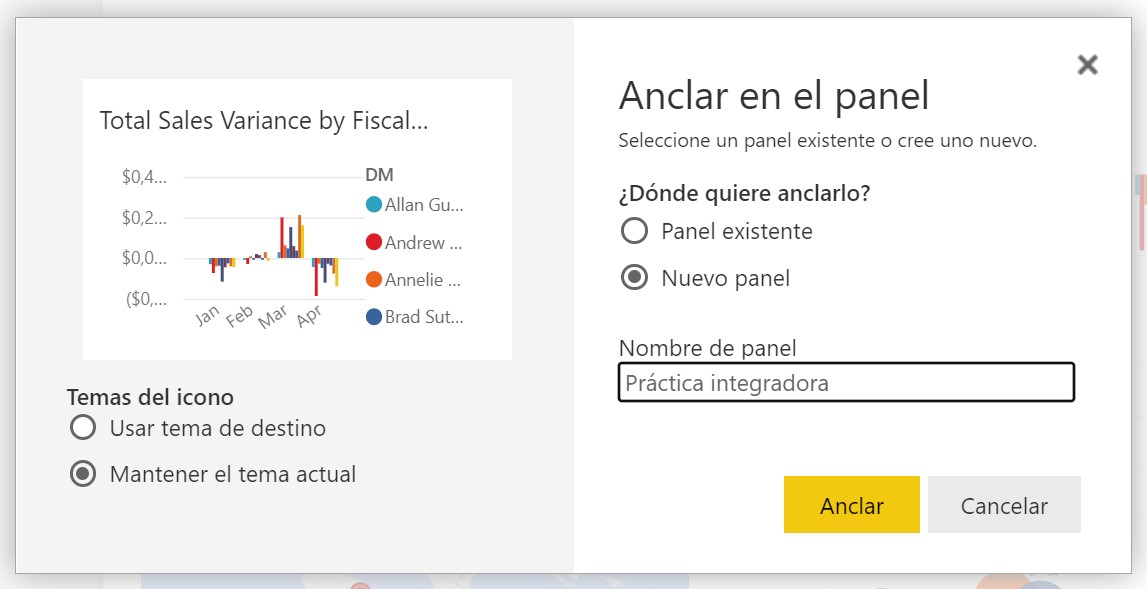Viewport: 1147px width, 589px height.
Task: Click the Andrew red legend marker
Action: pos(374,242)
